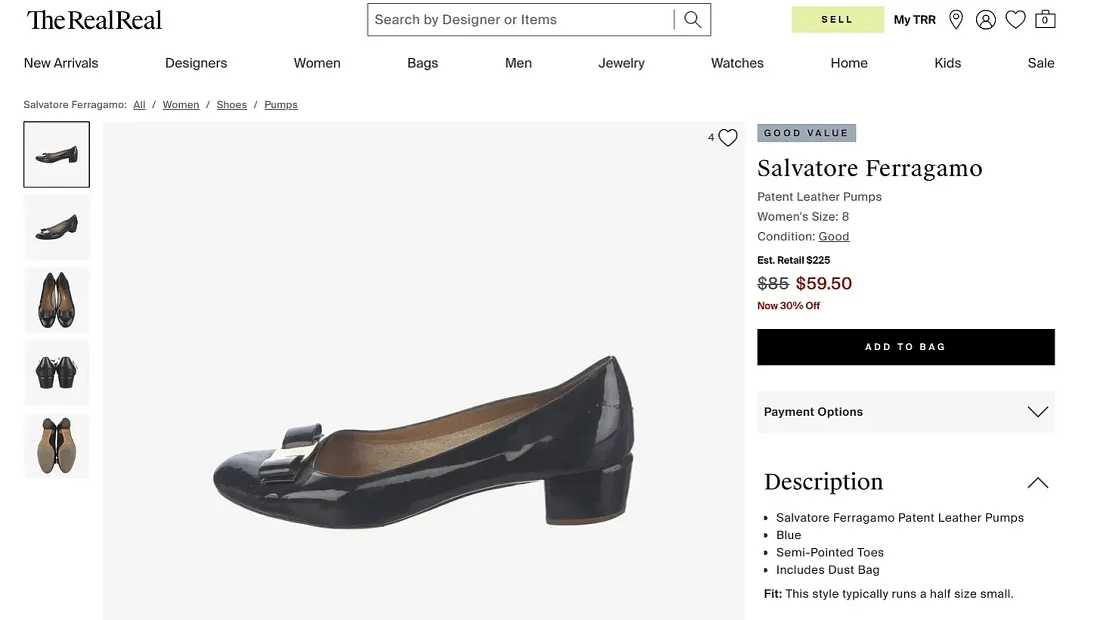The image size is (1100, 620).
Task: Open the Home menu
Action: pyautogui.click(x=849, y=63)
